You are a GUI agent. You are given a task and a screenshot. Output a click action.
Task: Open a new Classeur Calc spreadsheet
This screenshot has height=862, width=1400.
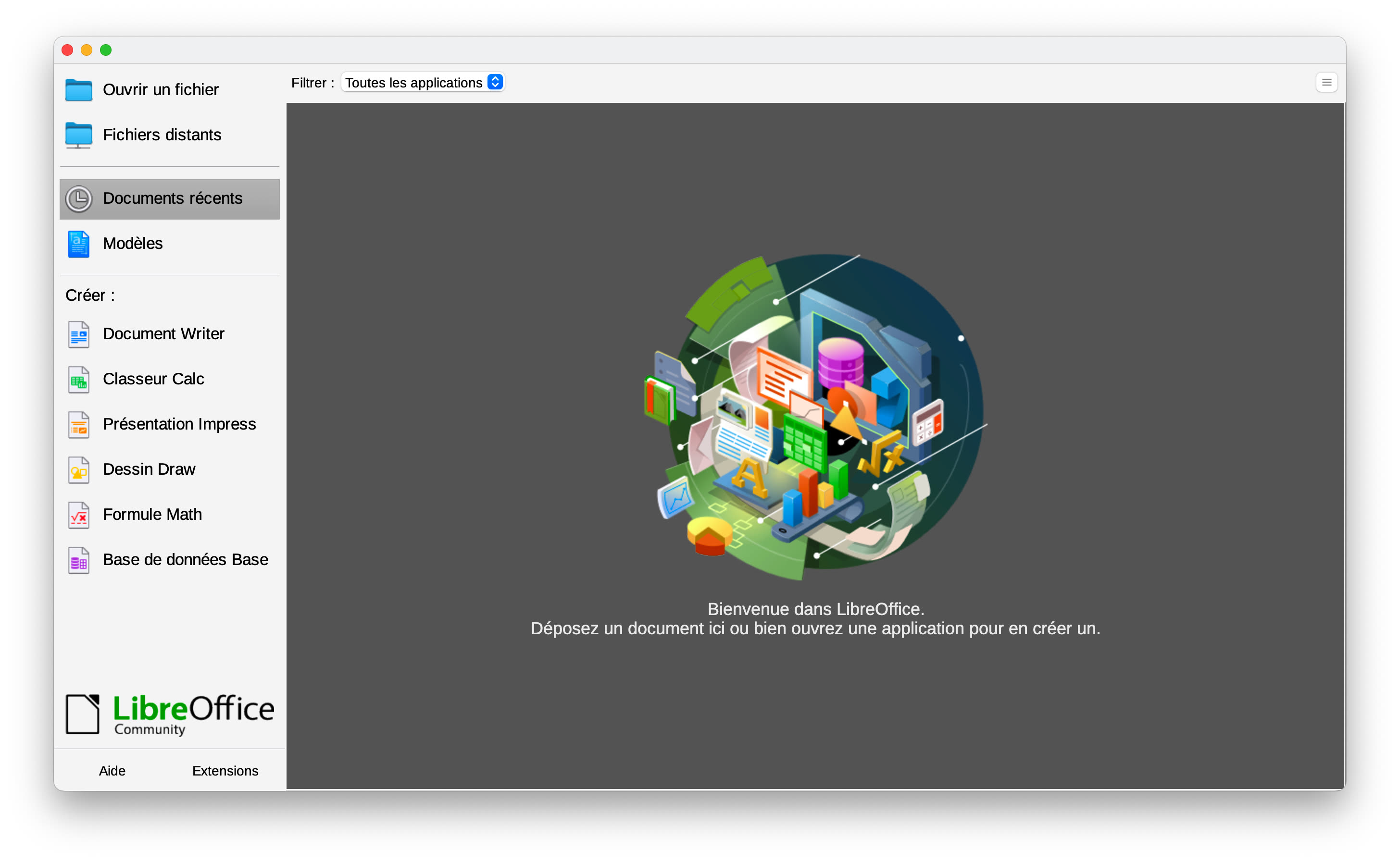pyautogui.click(x=153, y=379)
